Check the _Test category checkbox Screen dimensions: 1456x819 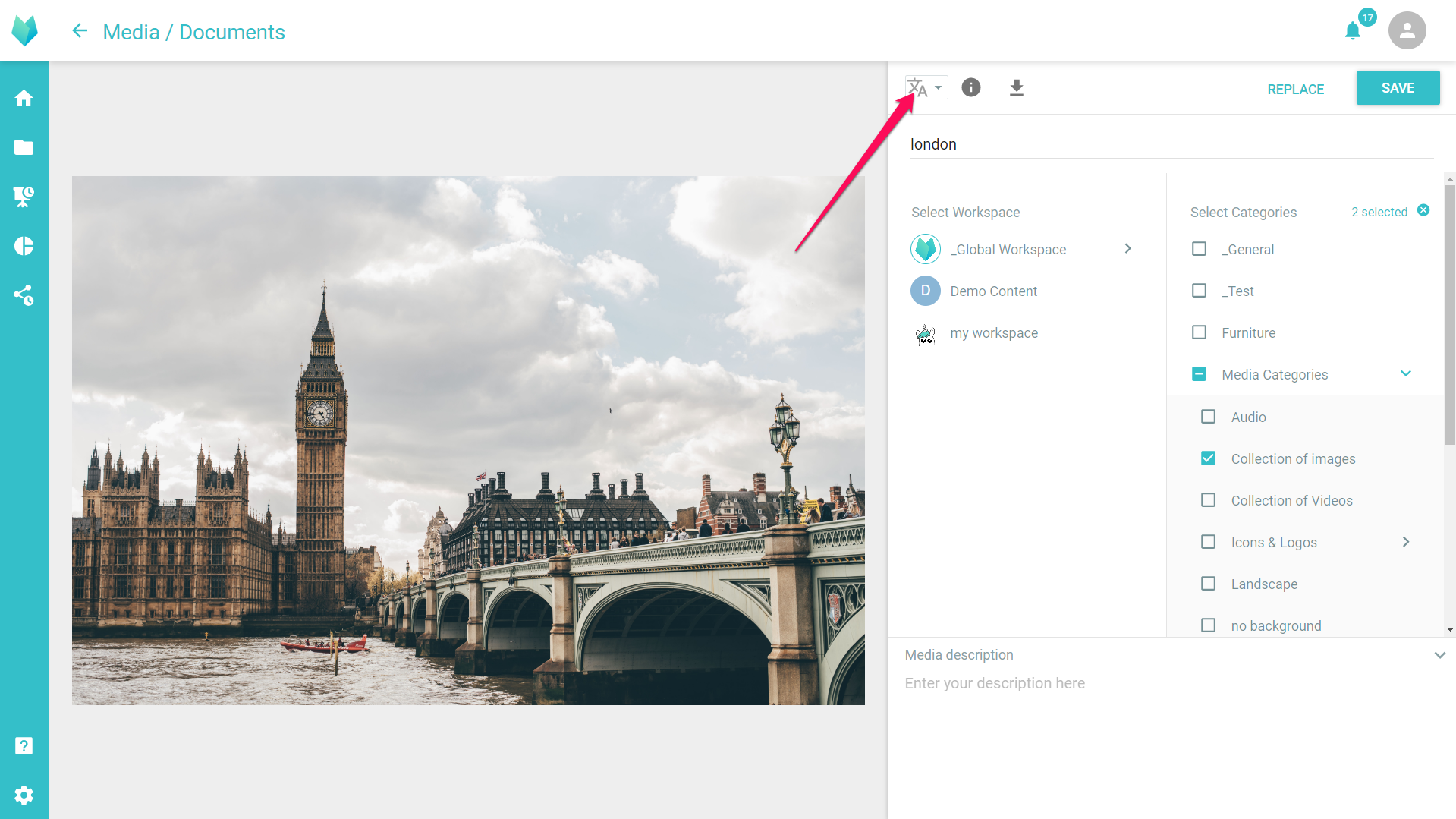click(x=1200, y=291)
